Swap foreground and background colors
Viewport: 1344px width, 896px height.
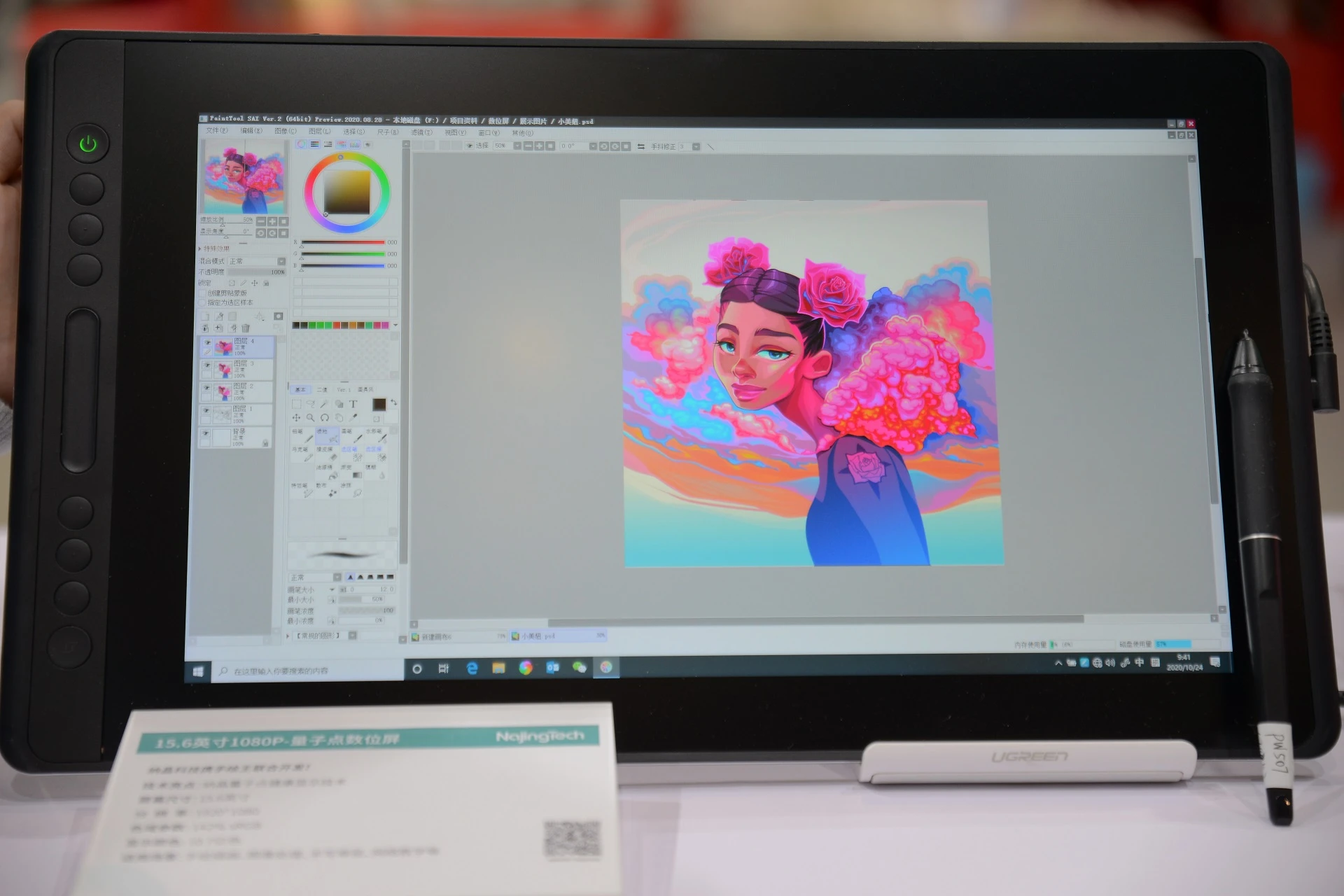(393, 402)
